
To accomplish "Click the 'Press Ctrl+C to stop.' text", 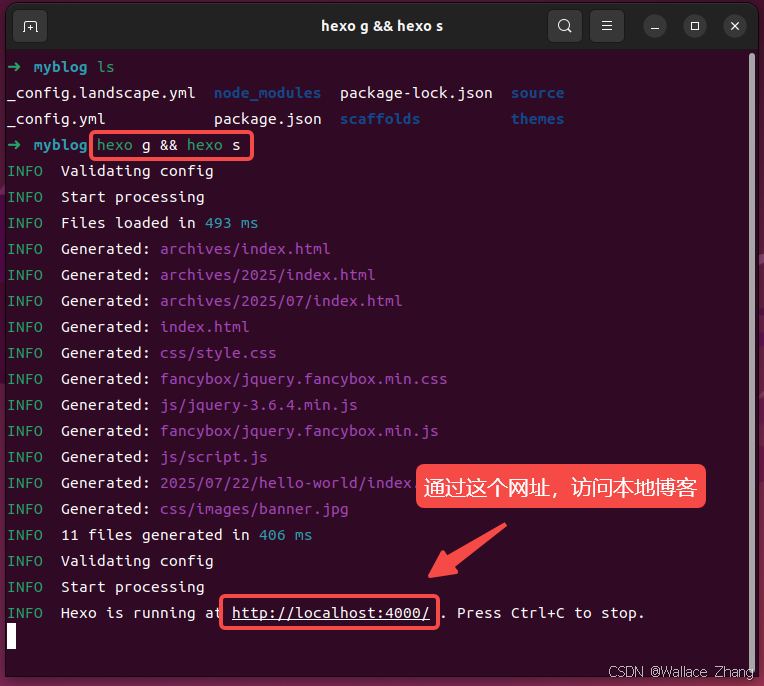I will click(x=551, y=613).
